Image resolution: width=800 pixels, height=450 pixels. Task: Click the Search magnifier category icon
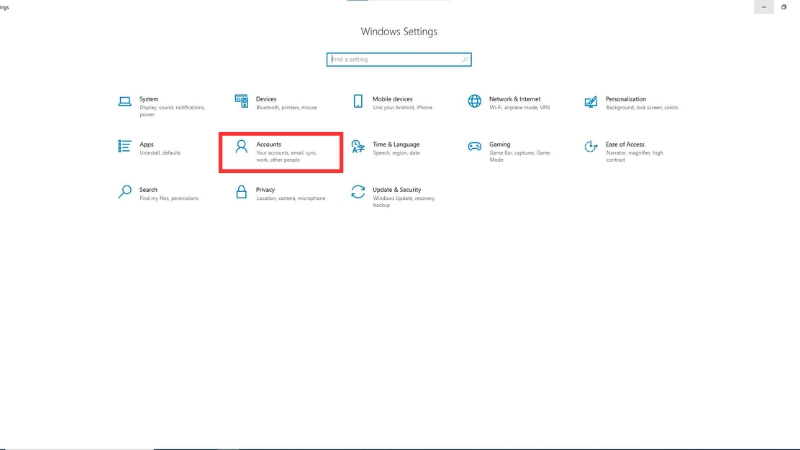tap(125, 191)
